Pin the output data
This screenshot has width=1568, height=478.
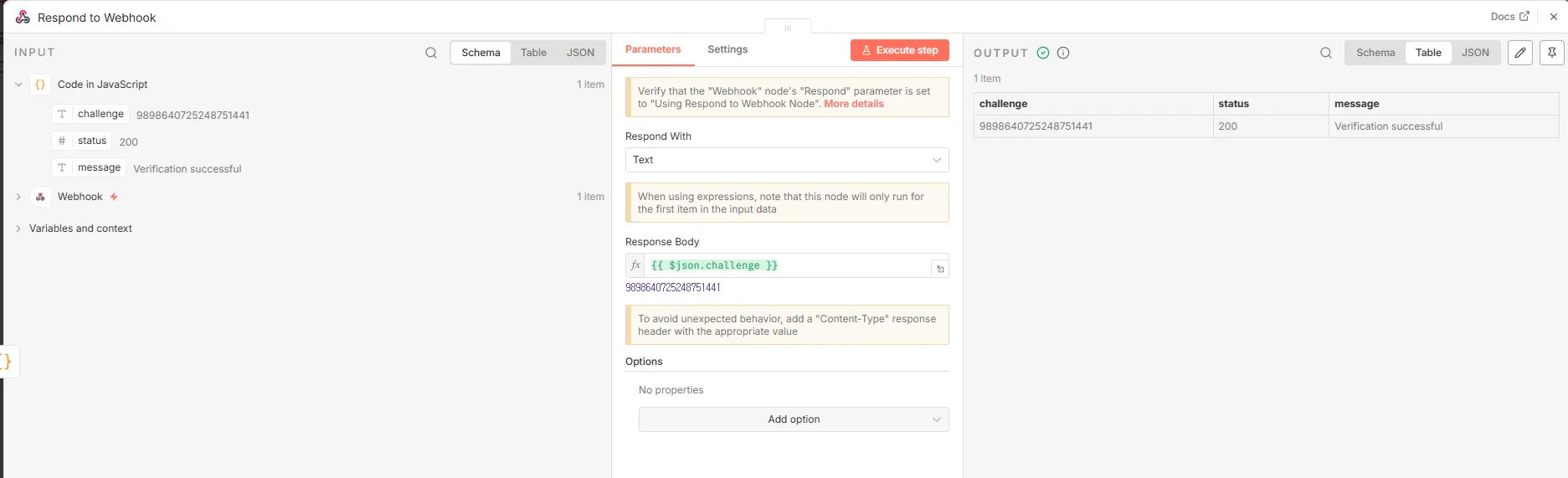click(x=1551, y=53)
